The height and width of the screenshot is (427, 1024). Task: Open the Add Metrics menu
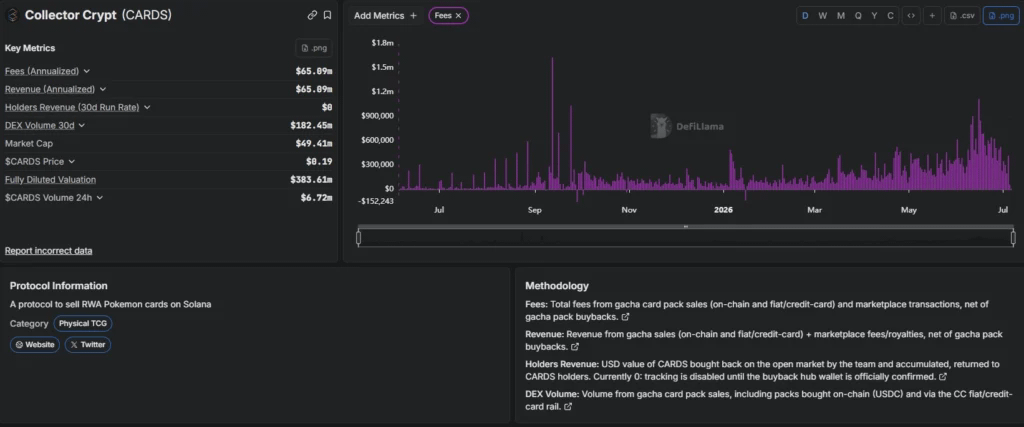(385, 16)
